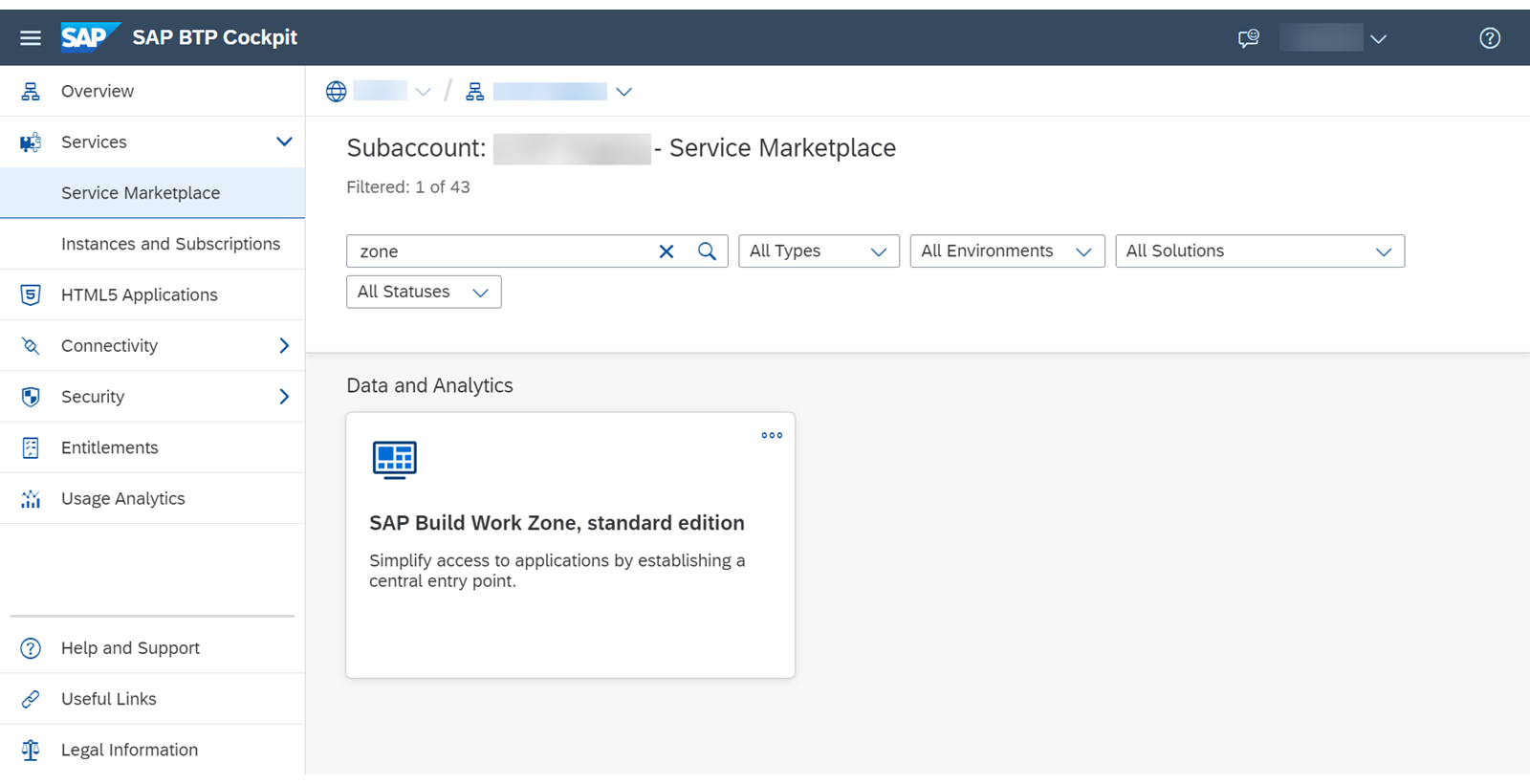Open the All Environments dropdown

click(x=1007, y=251)
